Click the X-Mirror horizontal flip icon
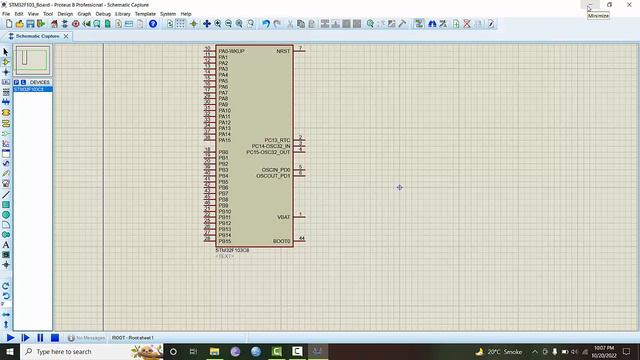640x360 pixels. tap(6, 315)
